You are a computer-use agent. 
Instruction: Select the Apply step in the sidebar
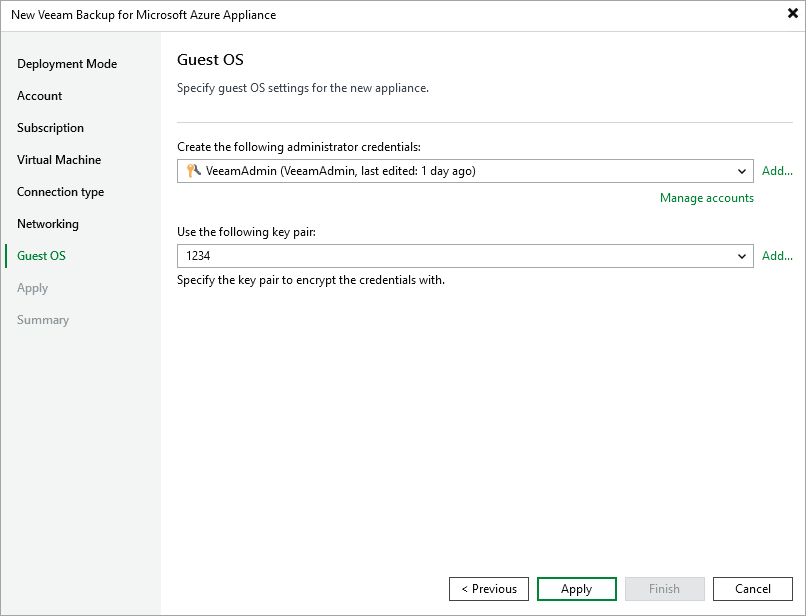coord(32,288)
